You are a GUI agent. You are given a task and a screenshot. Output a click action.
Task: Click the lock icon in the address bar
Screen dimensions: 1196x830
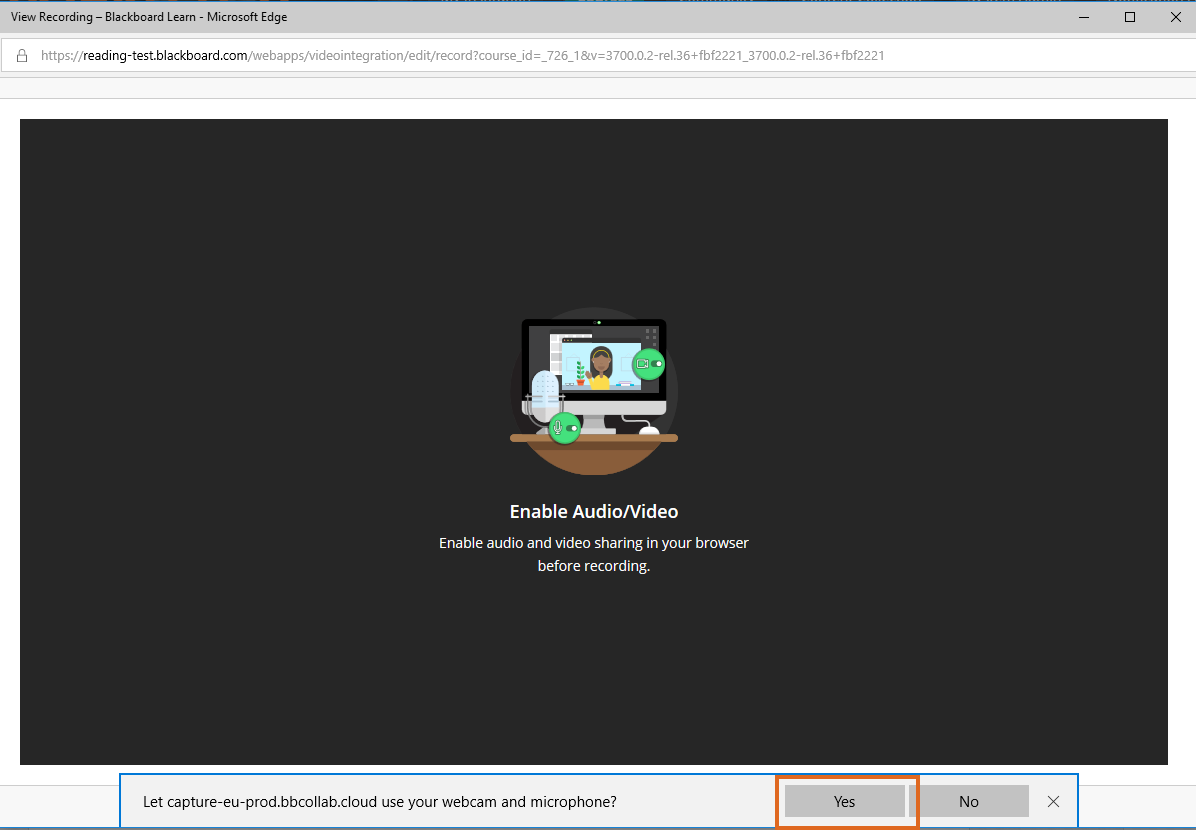[22, 55]
